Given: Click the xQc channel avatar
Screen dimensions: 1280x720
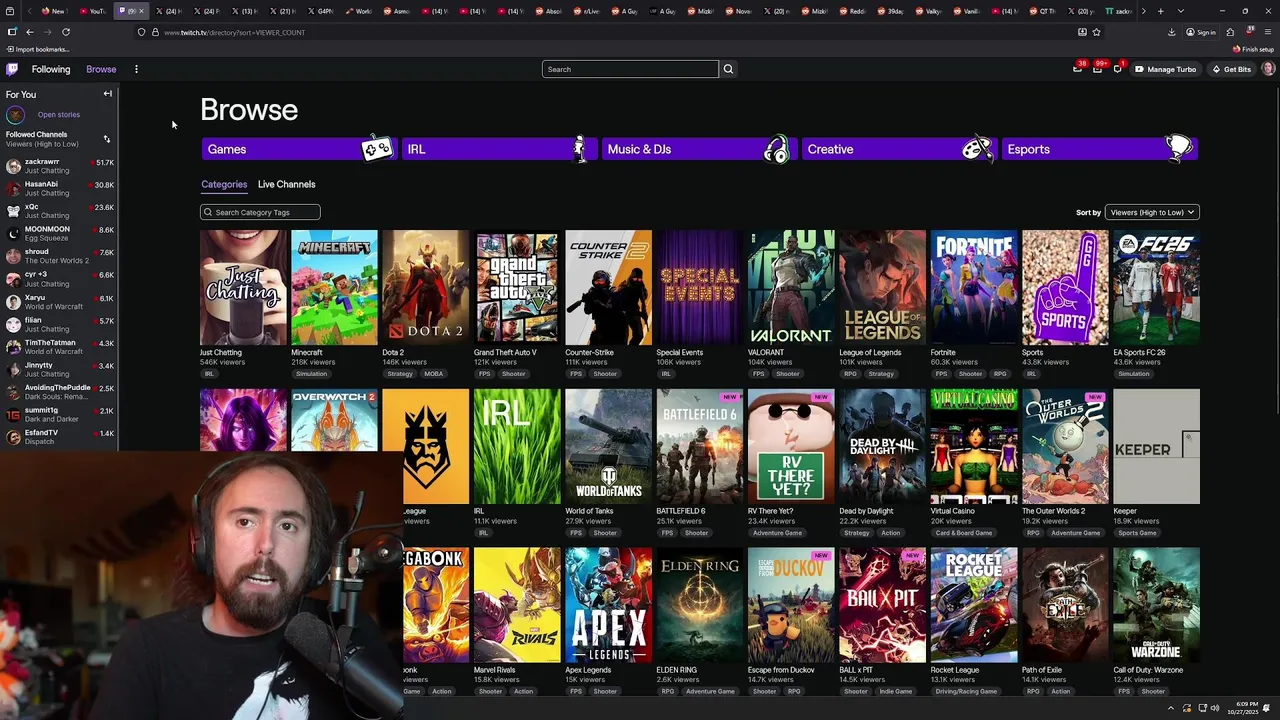Looking at the screenshot, I should coord(13,211).
